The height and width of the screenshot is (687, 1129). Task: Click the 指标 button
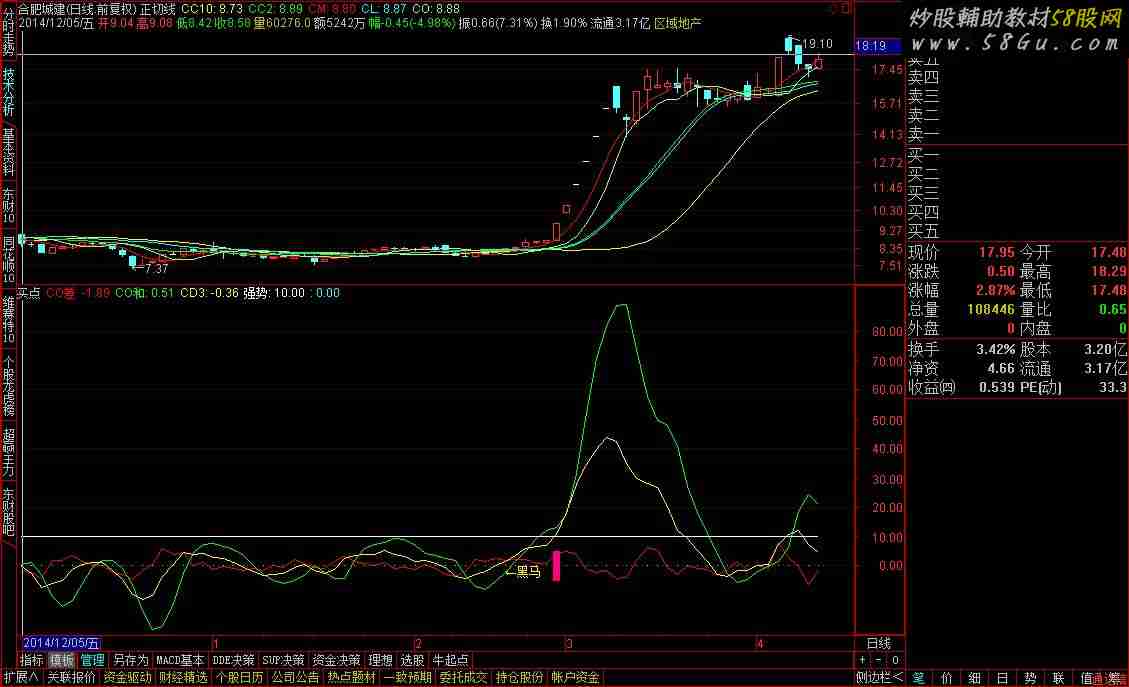[32, 660]
